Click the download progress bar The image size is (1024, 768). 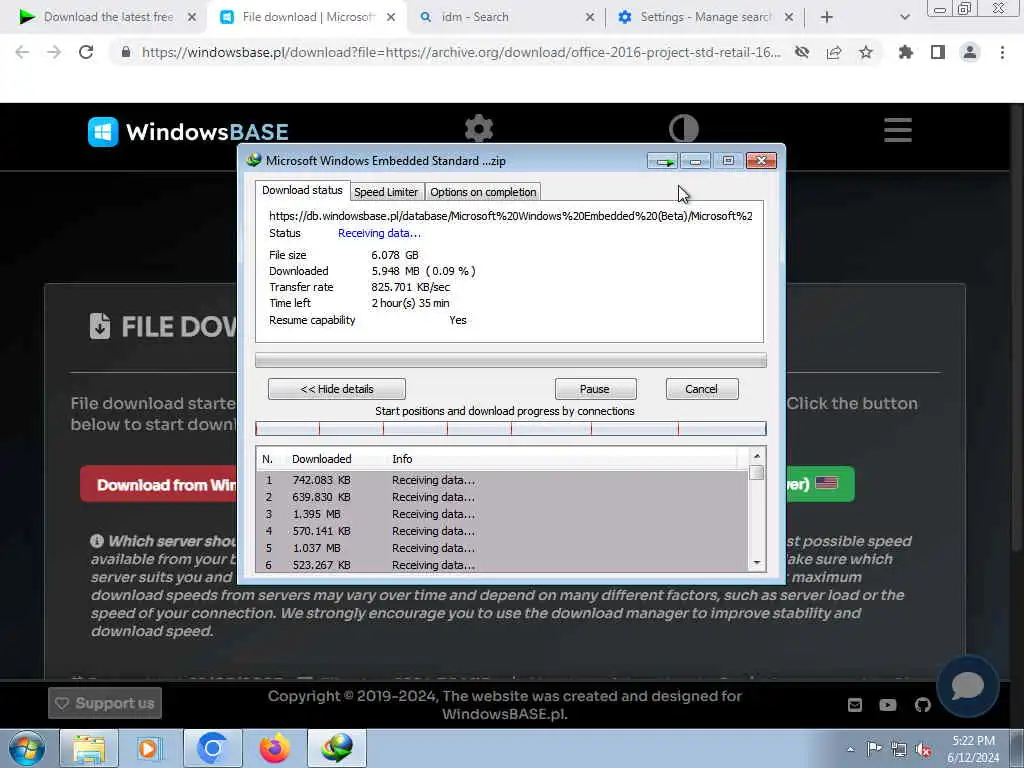pyautogui.click(x=511, y=360)
